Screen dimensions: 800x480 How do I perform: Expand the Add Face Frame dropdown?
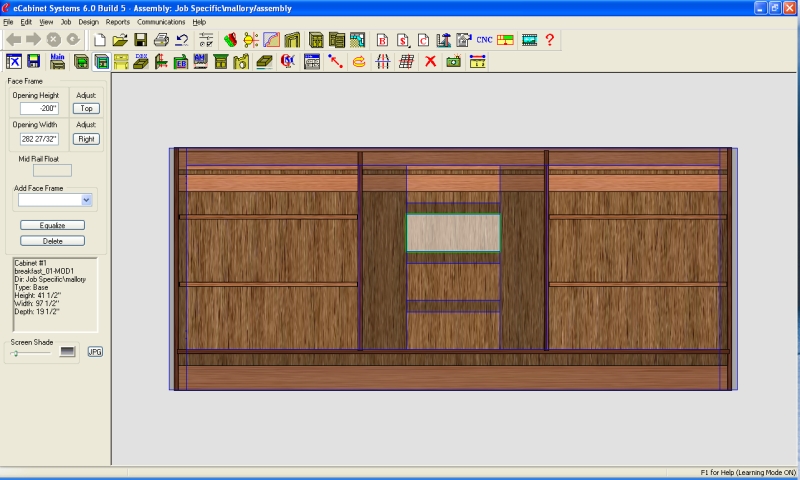click(86, 200)
